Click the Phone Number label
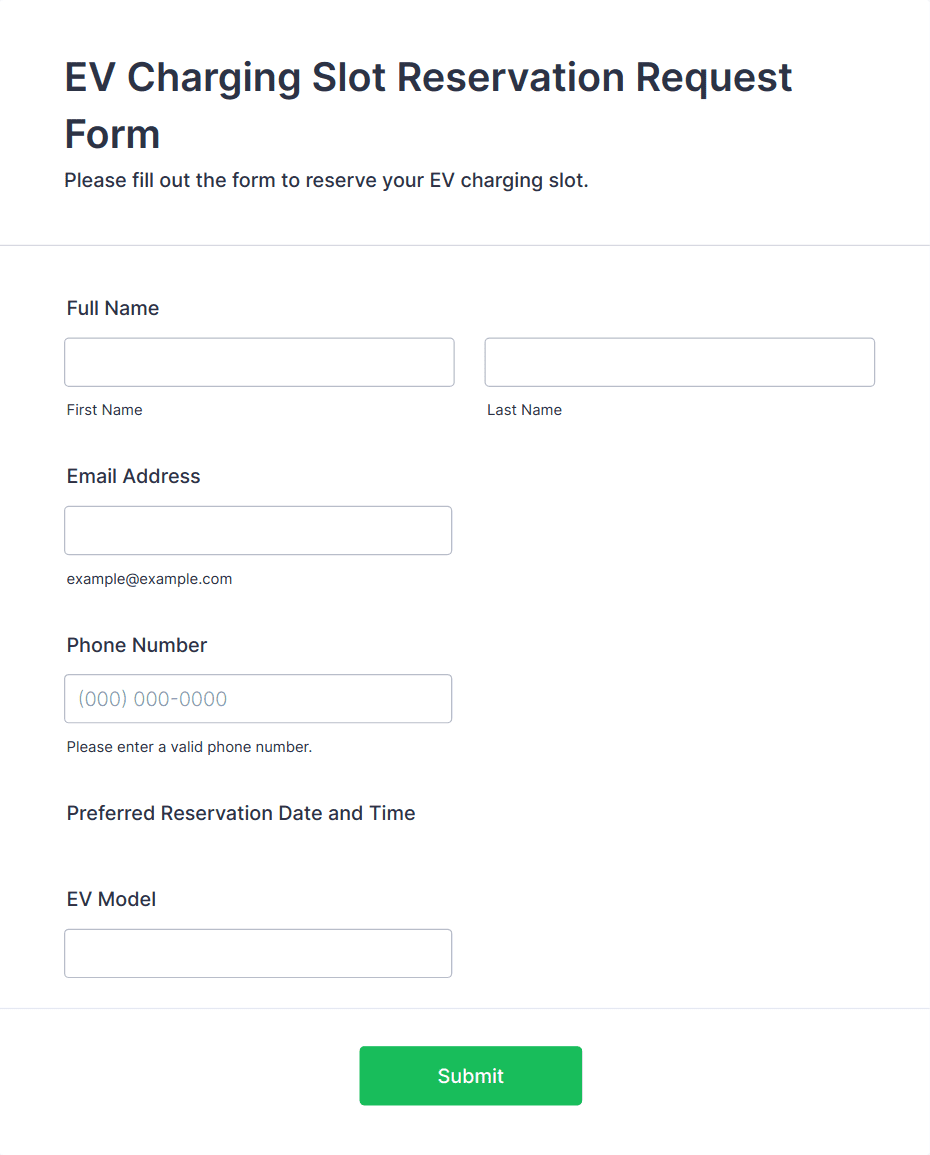The width and height of the screenshot is (930, 1155). coord(137,645)
